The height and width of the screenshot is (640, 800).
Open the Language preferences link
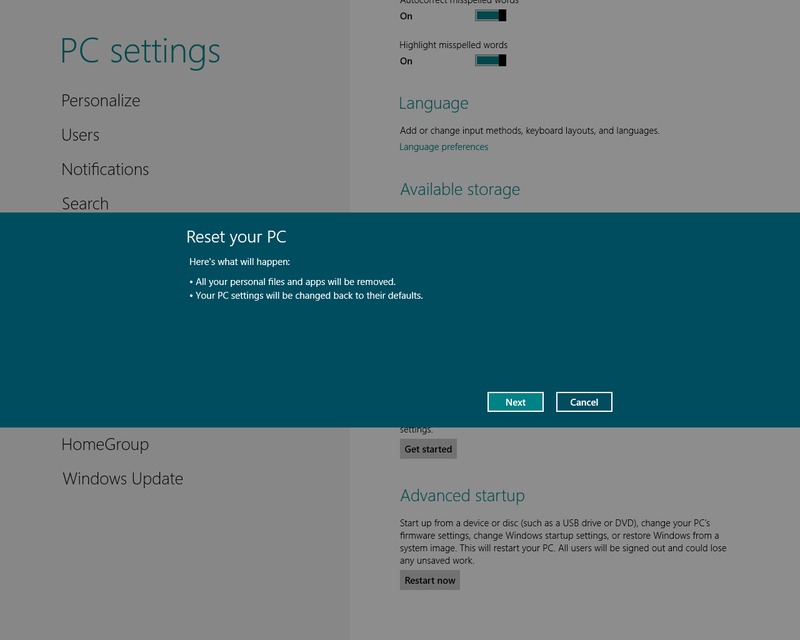click(444, 147)
